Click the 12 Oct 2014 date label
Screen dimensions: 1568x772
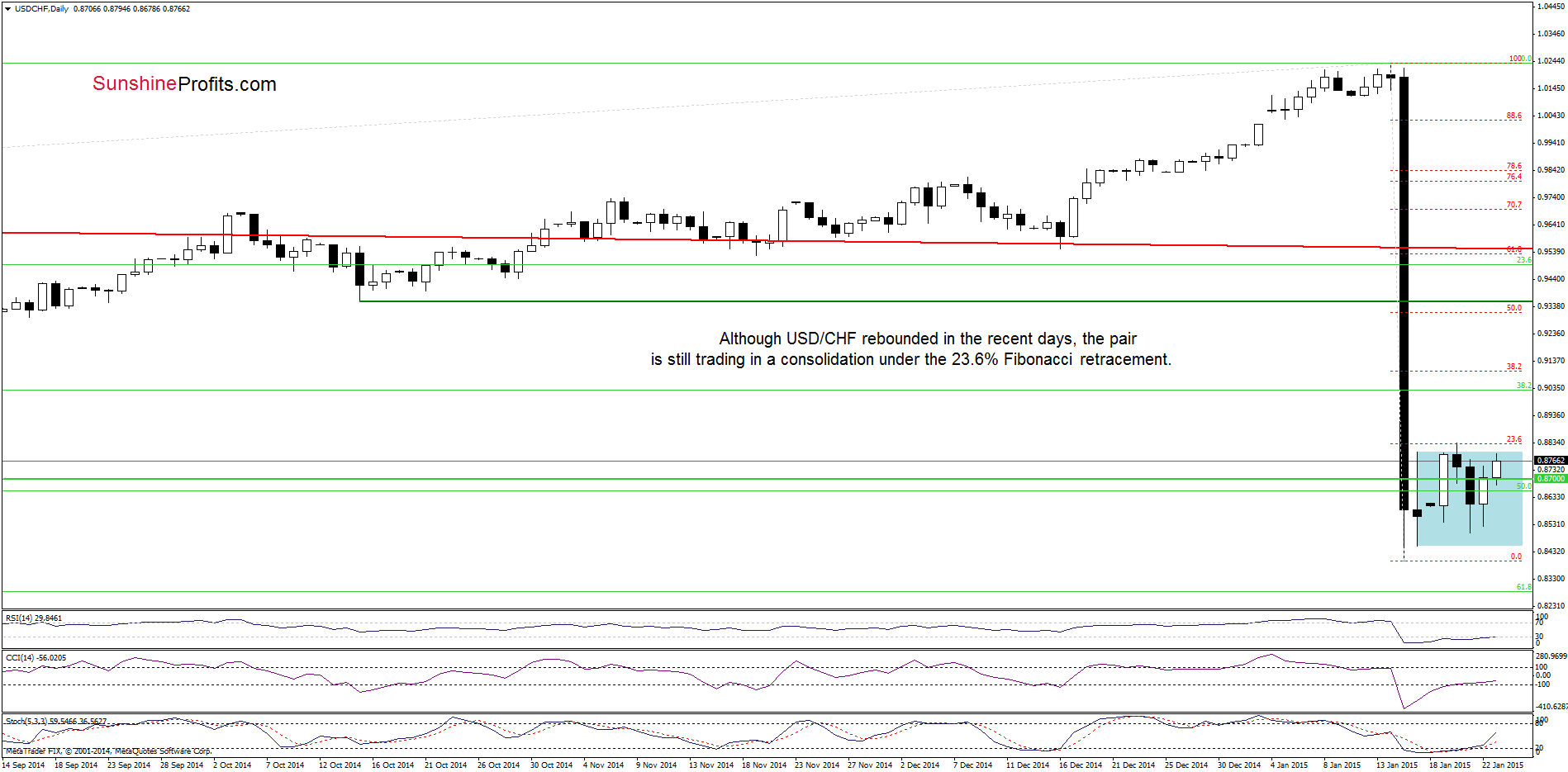coord(340,765)
